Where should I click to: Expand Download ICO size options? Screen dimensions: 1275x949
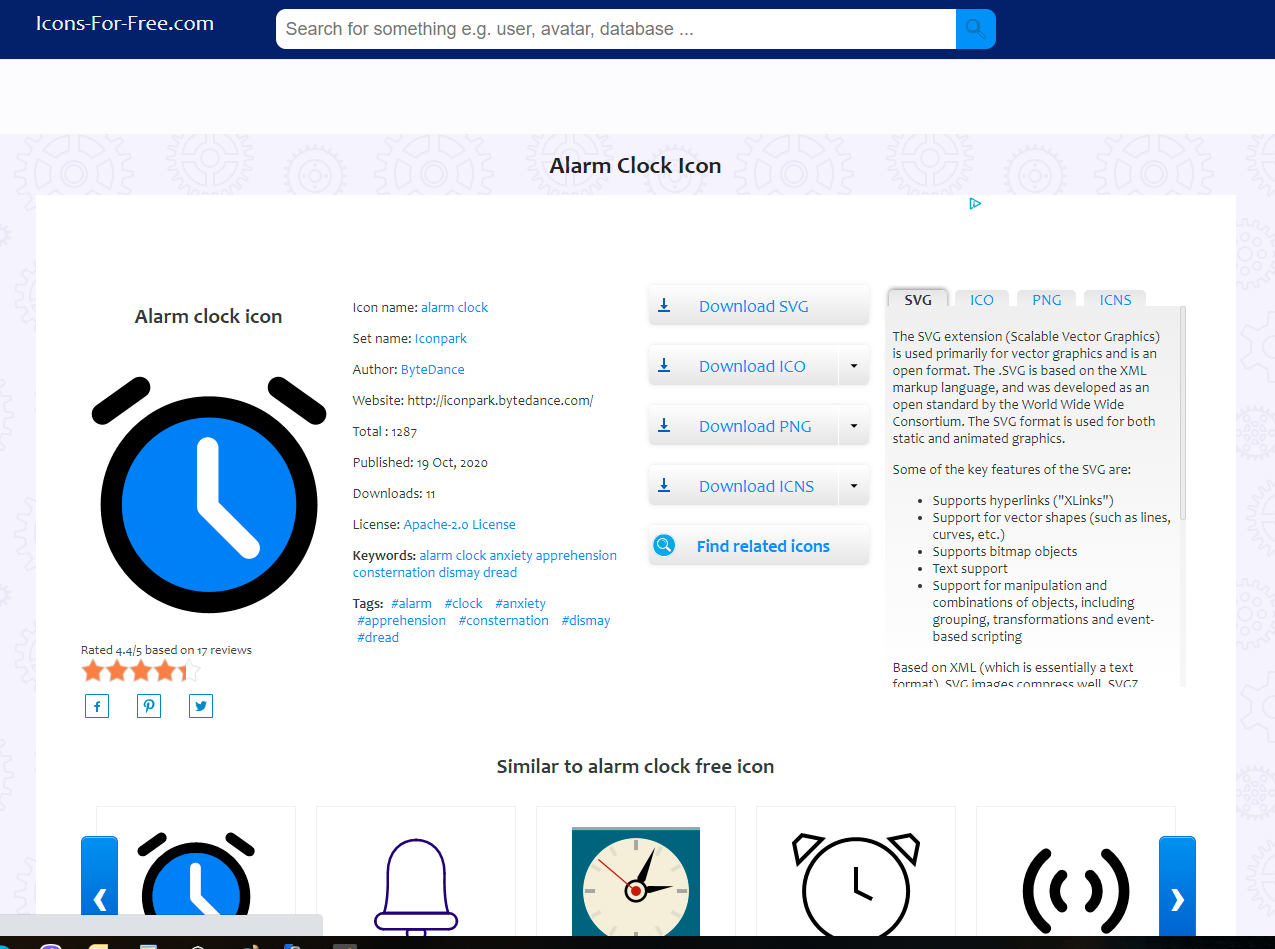(x=853, y=366)
